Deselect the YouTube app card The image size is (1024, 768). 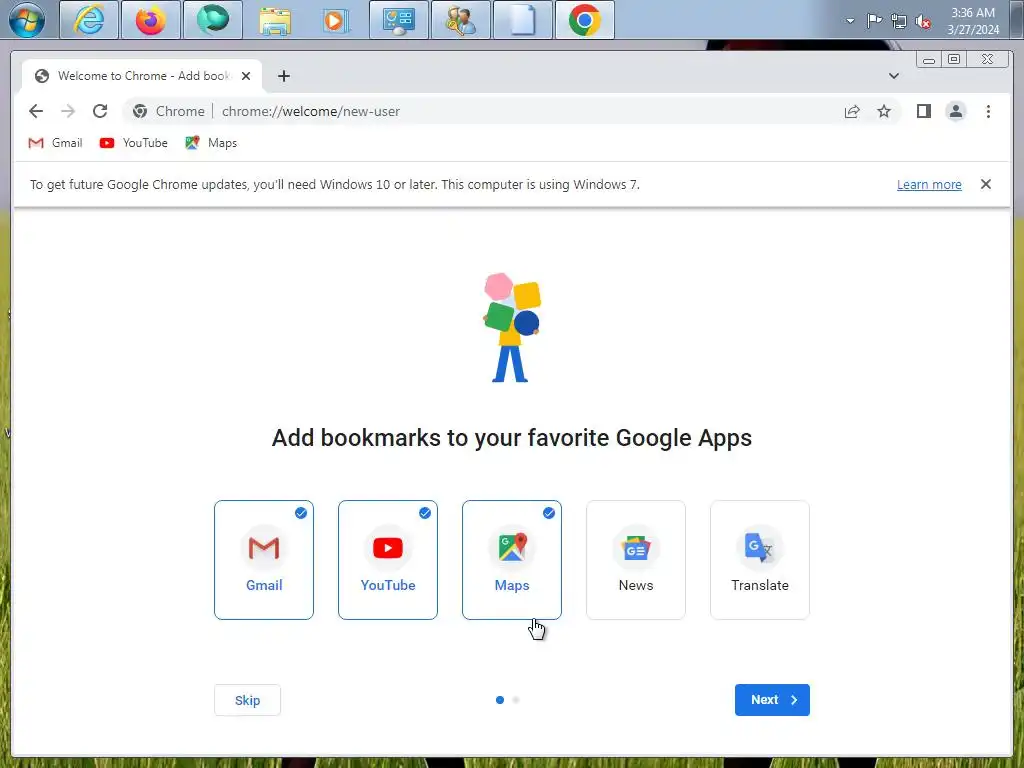tap(388, 560)
